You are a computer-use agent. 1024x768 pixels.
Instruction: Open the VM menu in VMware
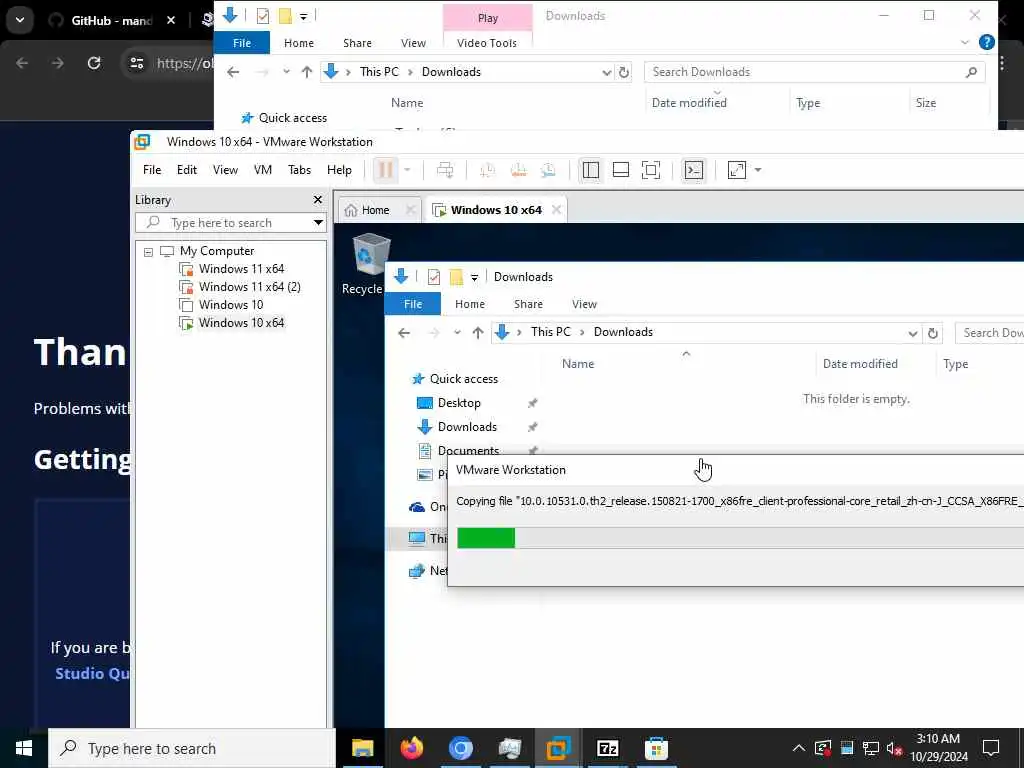pyautogui.click(x=263, y=170)
